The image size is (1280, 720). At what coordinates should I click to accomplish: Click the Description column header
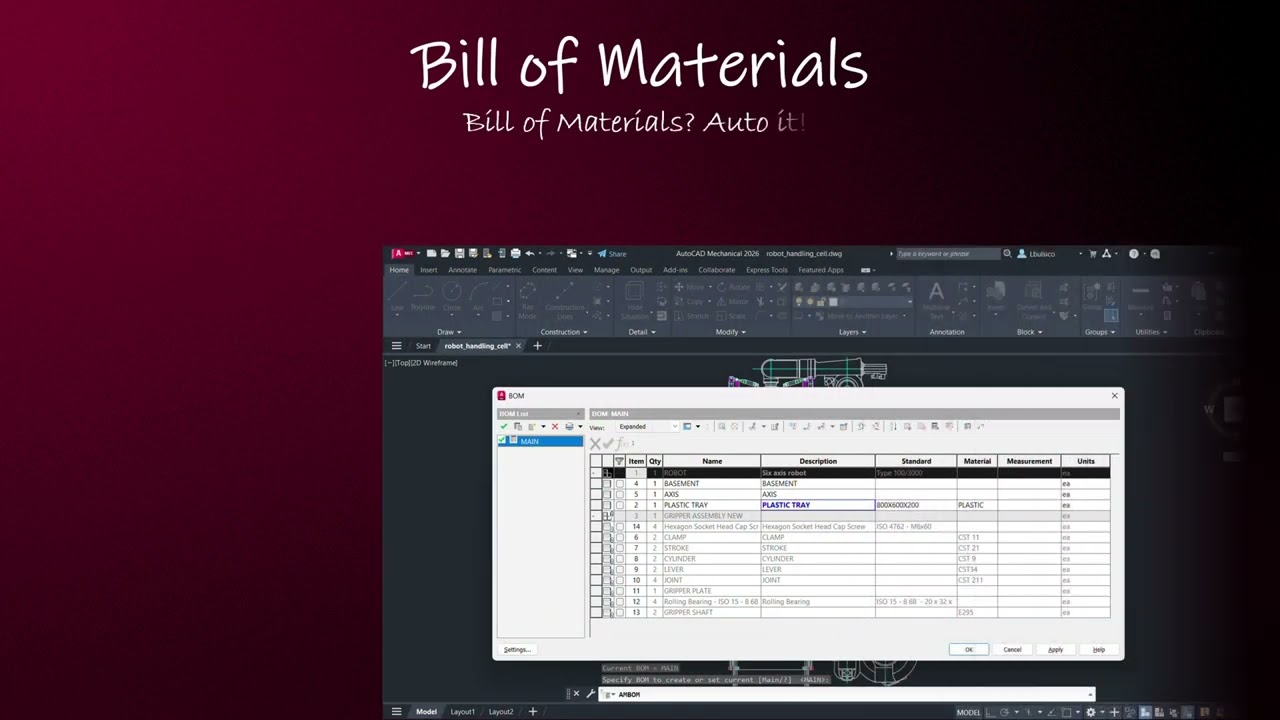pos(818,461)
